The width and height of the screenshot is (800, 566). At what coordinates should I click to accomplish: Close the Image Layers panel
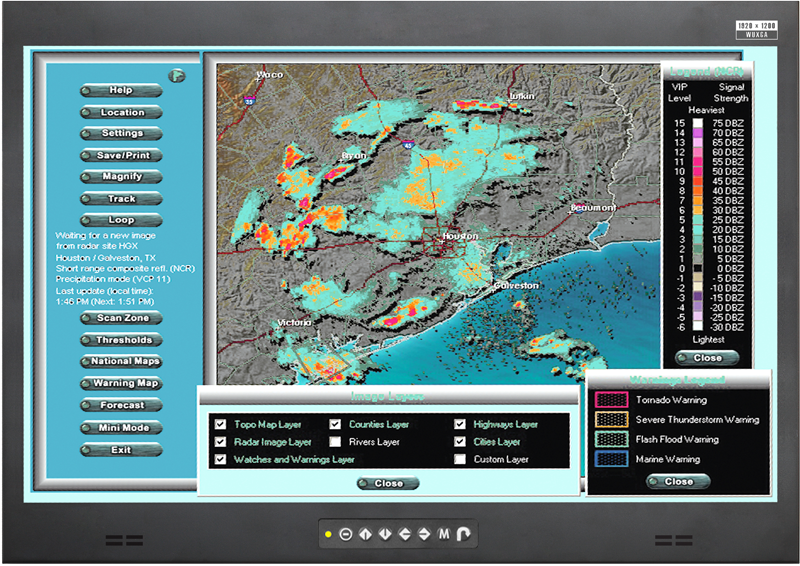(388, 483)
